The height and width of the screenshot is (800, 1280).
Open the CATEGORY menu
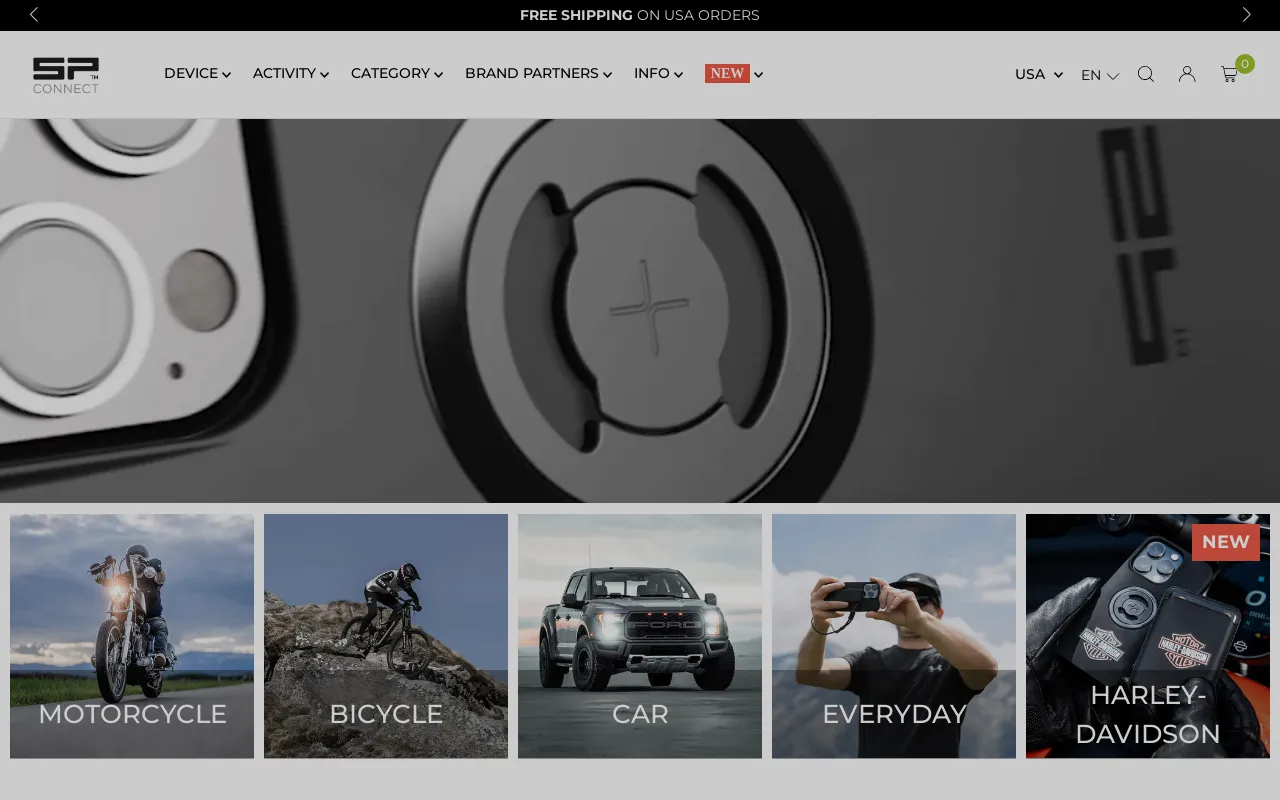396,73
